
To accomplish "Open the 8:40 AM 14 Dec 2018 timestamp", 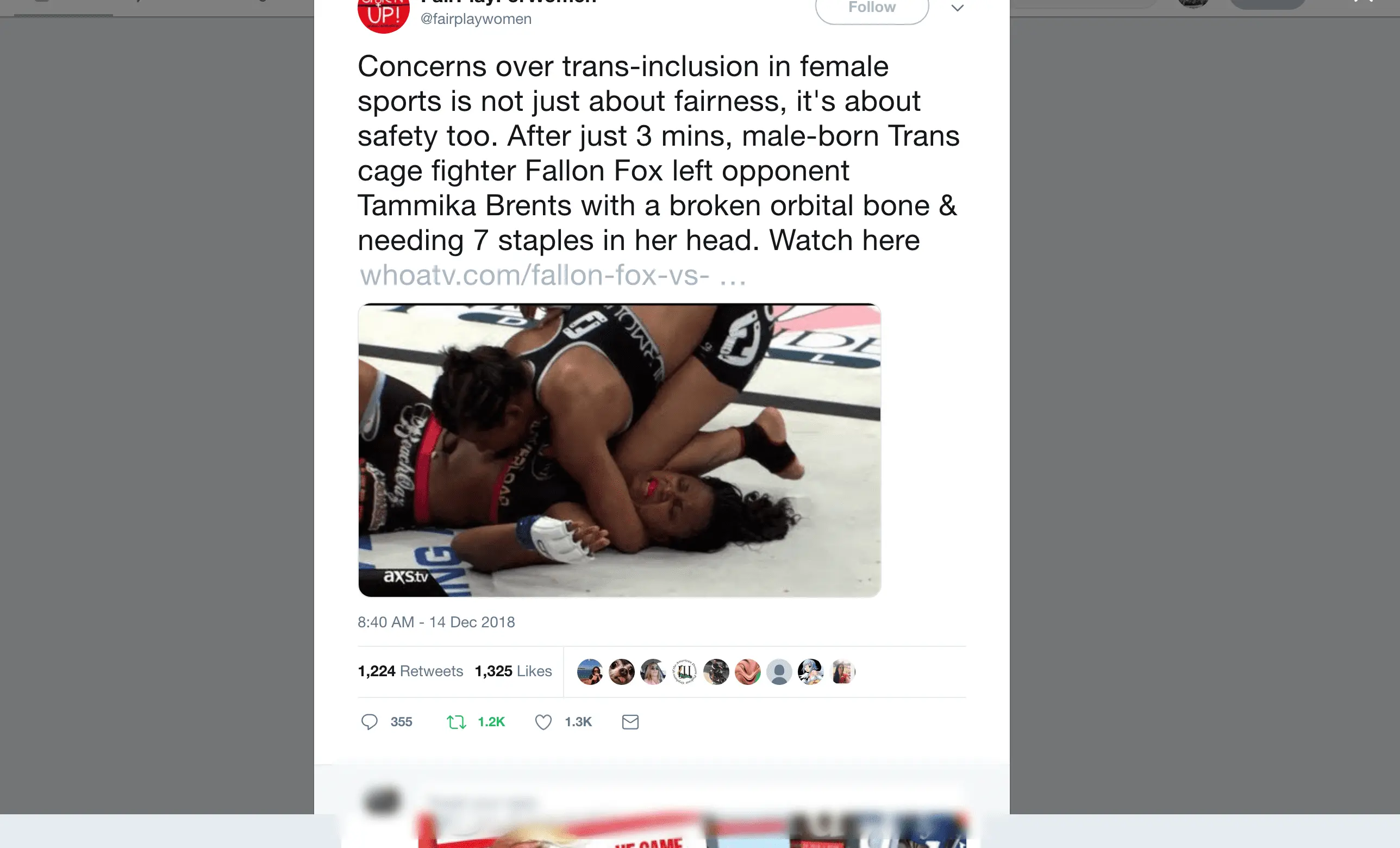I will (x=436, y=622).
